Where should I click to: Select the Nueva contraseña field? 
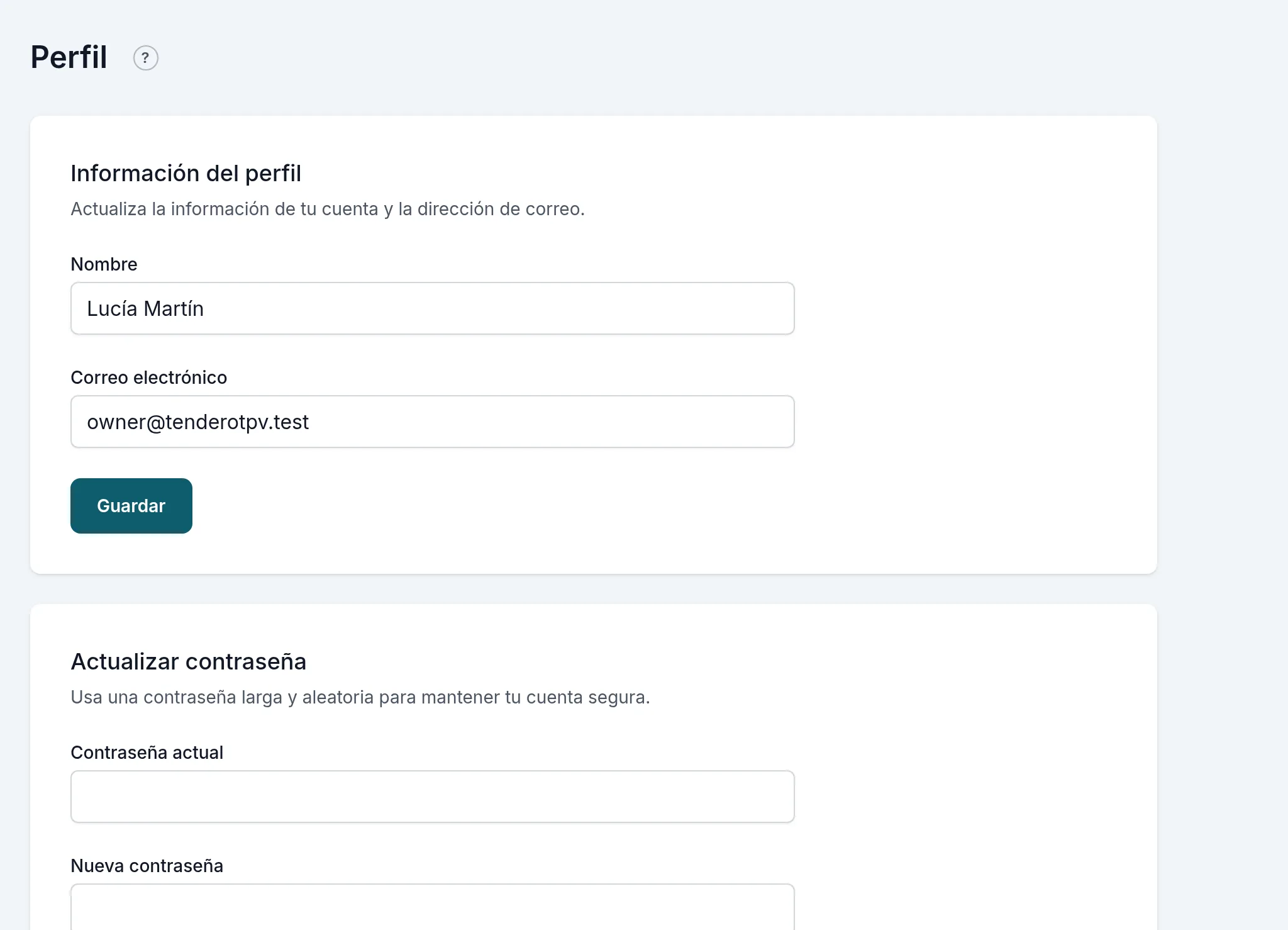point(433,907)
